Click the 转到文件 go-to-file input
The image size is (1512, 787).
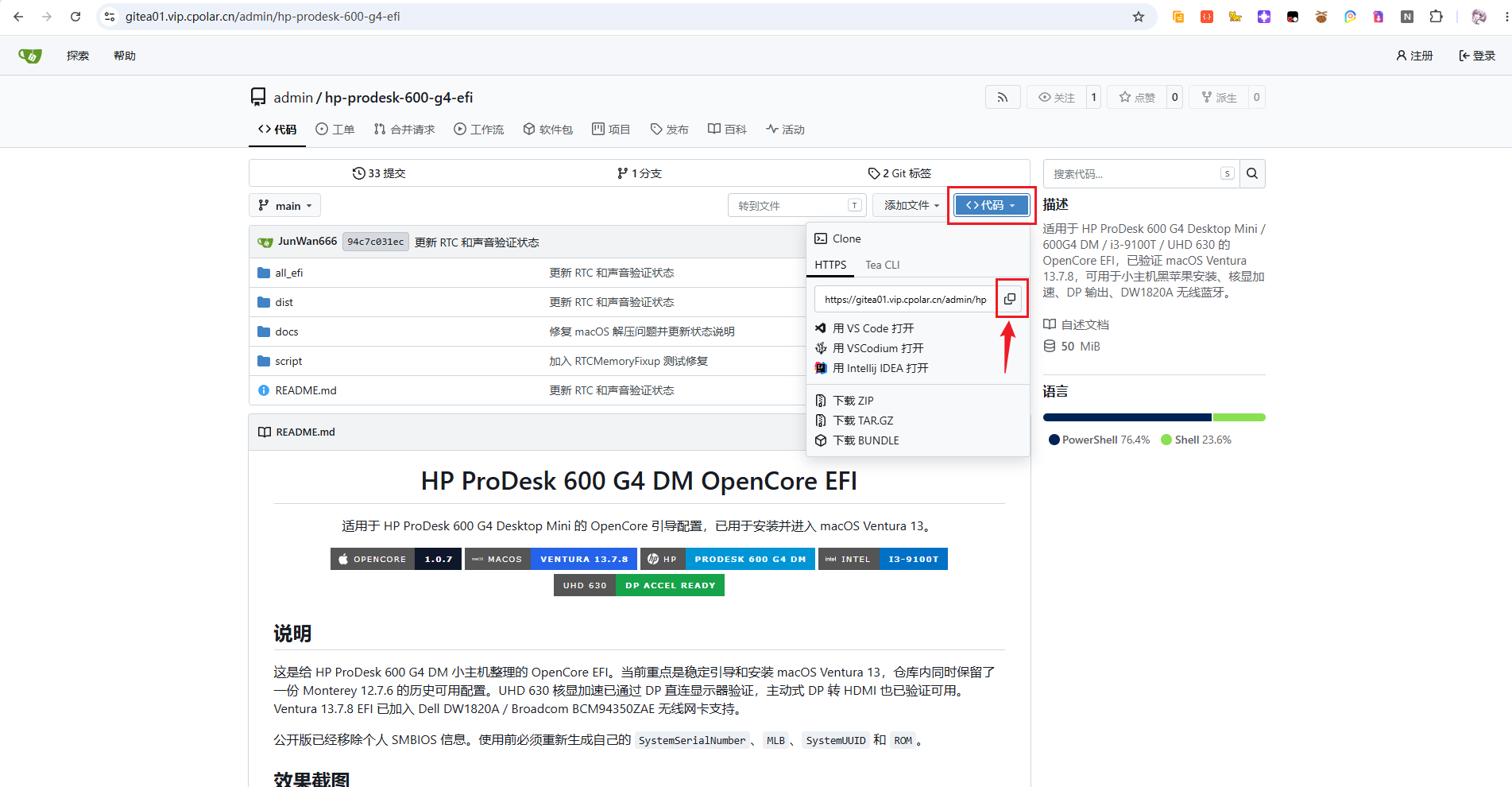796,206
